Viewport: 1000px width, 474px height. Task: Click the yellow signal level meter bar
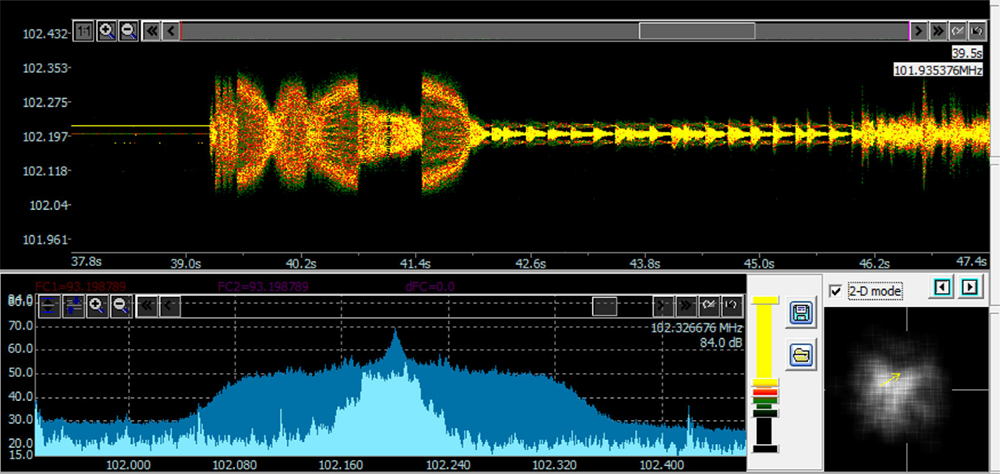coord(765,340)
